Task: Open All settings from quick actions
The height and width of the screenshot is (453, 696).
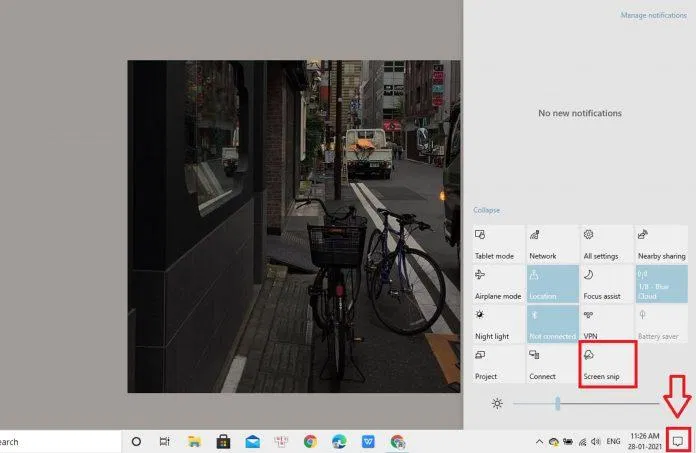Action: point(607,244)
